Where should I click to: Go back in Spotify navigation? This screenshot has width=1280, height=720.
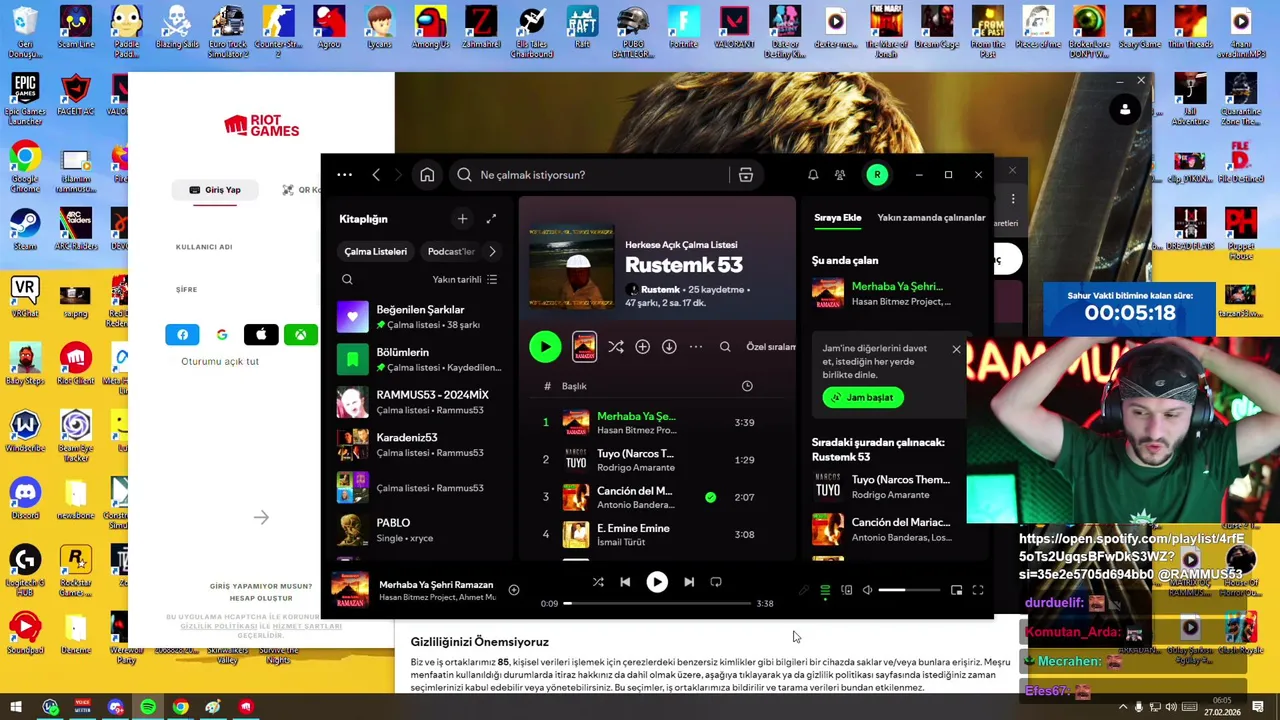[x=376, y=175]
